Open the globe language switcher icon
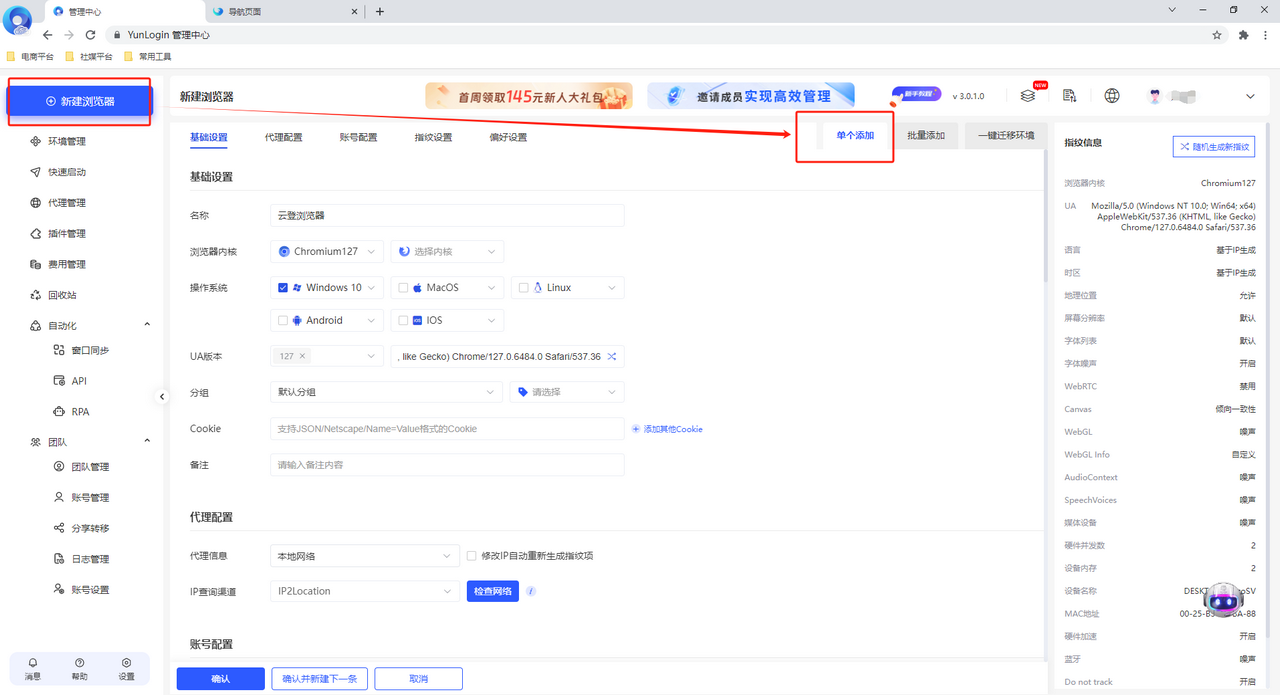1280x695 pixels. pyautogui.click(x=1111, y=95)
